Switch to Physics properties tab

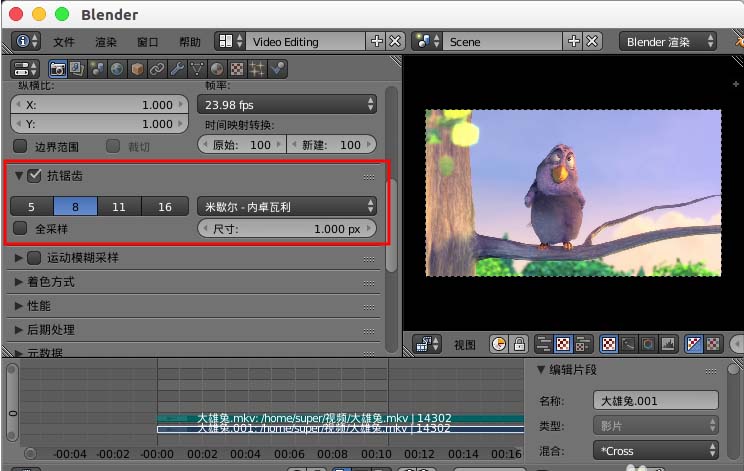pyautogui.click(x=277, y=69)
